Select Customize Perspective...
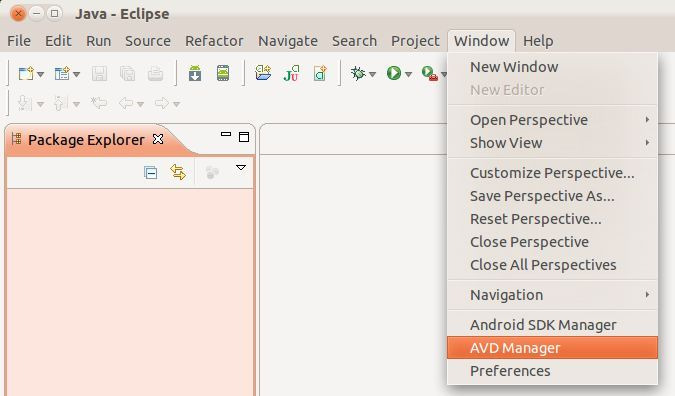 552,173
